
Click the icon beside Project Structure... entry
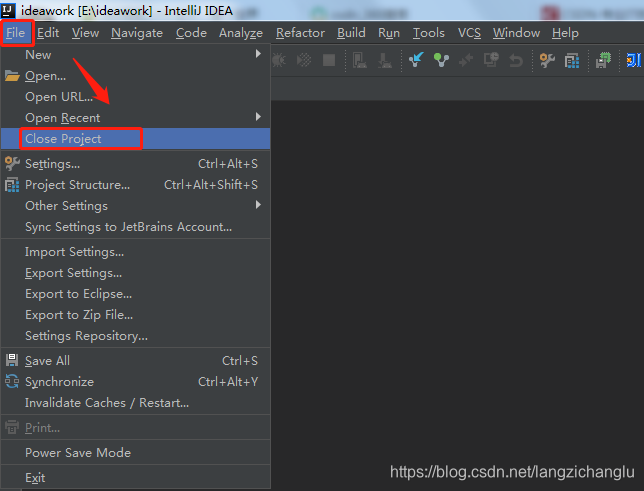click(x=12, y=185)
